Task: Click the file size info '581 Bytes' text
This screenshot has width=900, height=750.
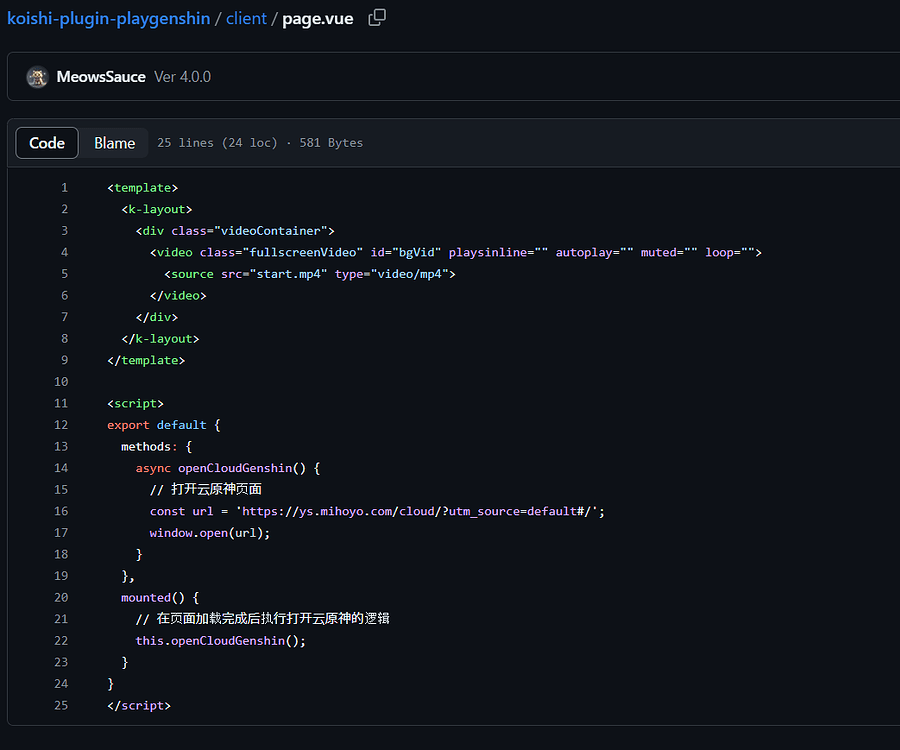Action: tap(331, 143)
